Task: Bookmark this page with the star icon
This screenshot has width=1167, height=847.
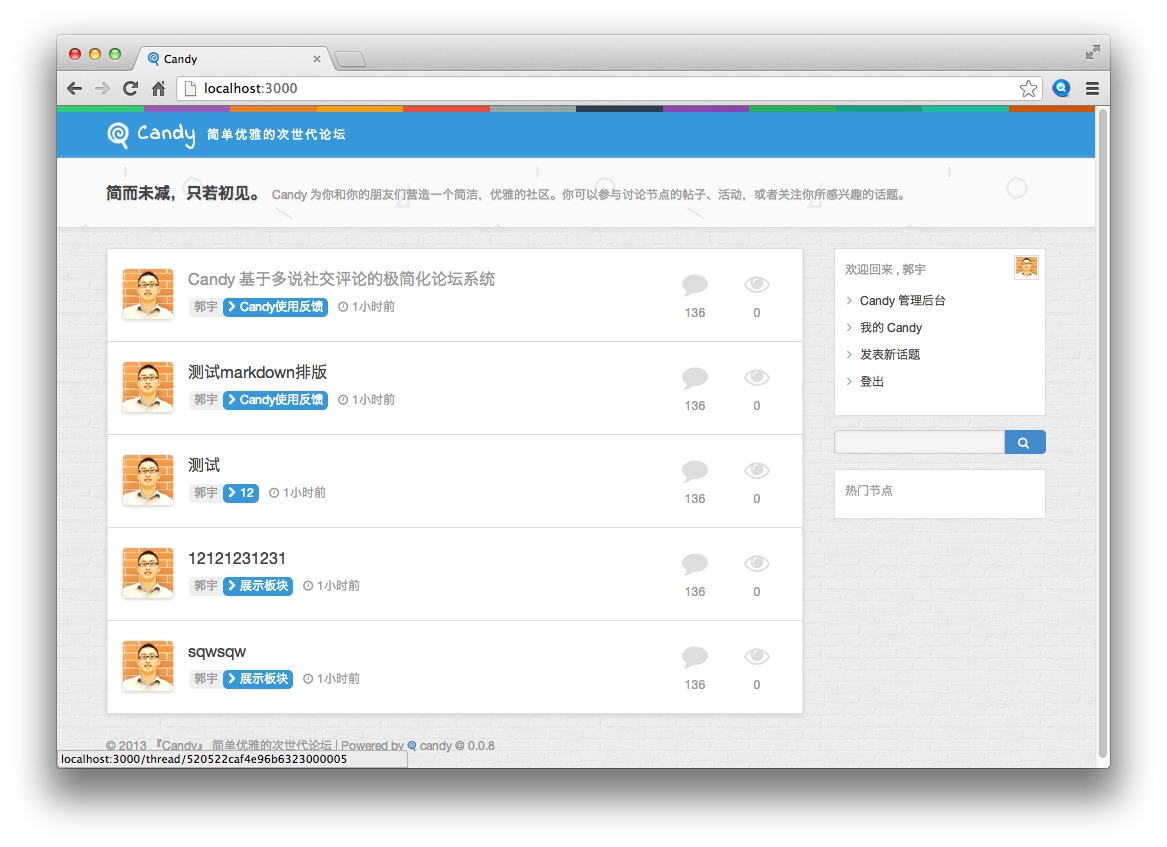Action: (x=1029, y=89)
